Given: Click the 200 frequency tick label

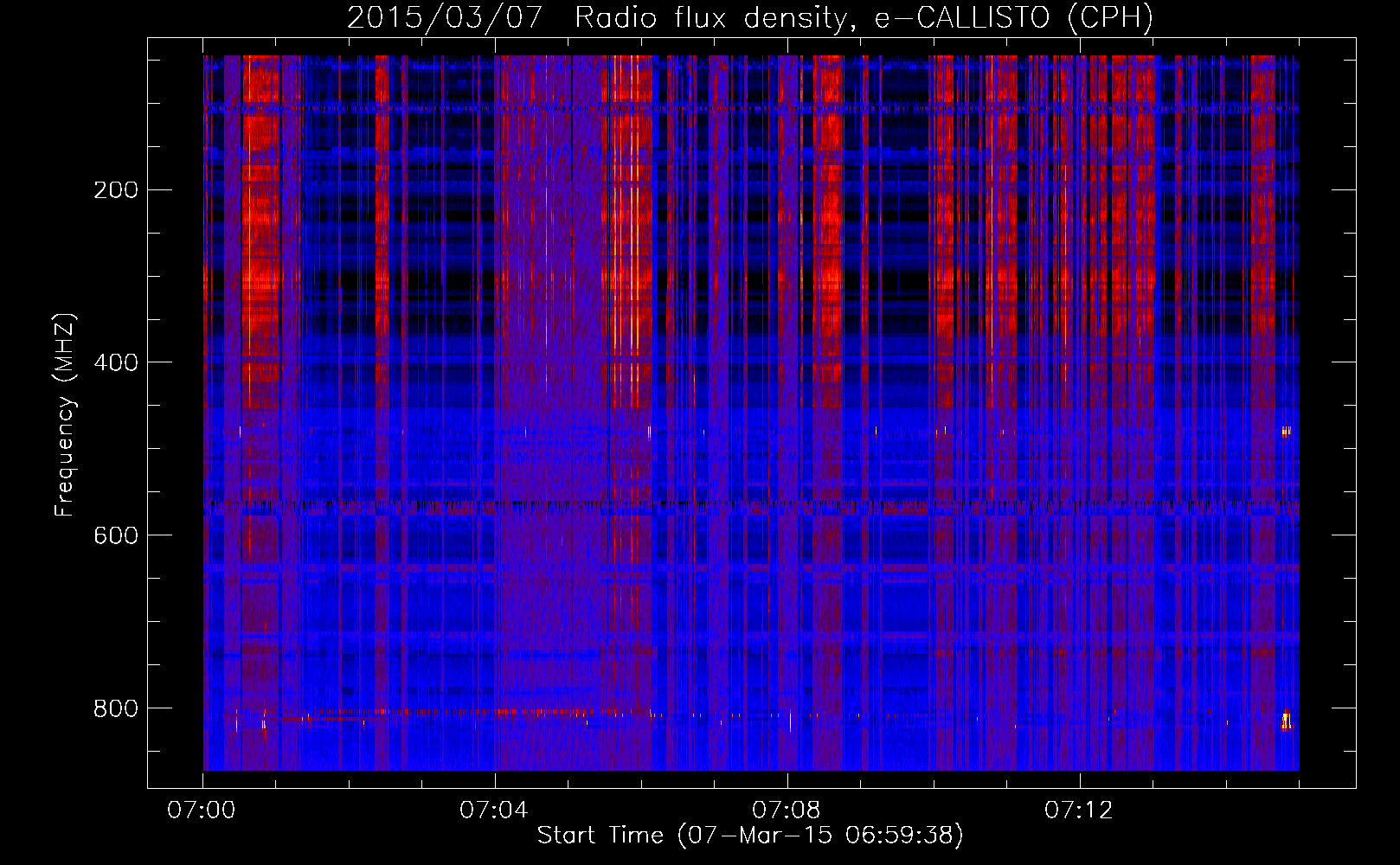Looking at the screenshot, I should tap(116, 189).
